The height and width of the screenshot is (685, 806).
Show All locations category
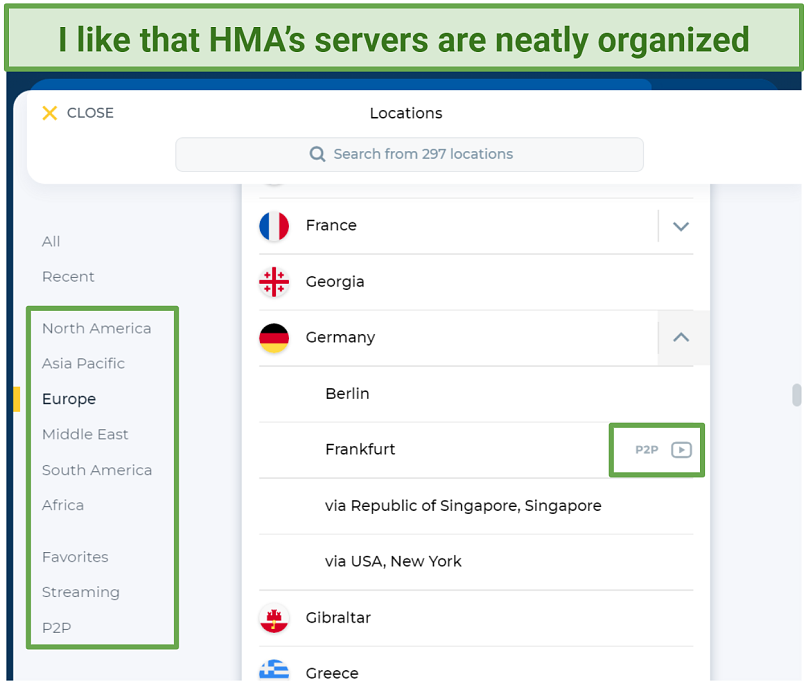point(51,242)
